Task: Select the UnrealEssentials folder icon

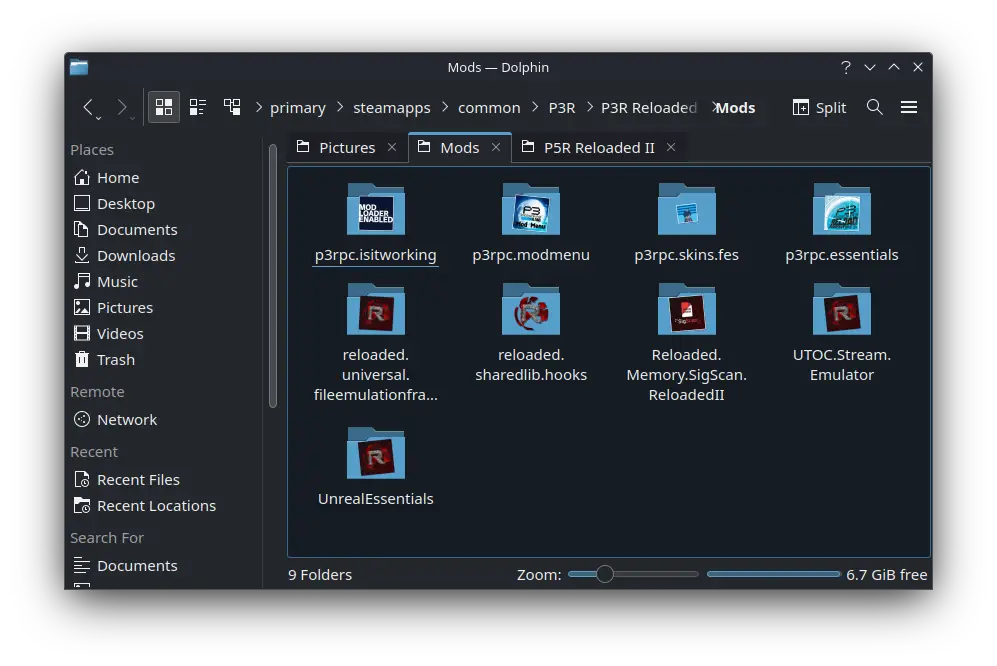Action: [376, 453]
